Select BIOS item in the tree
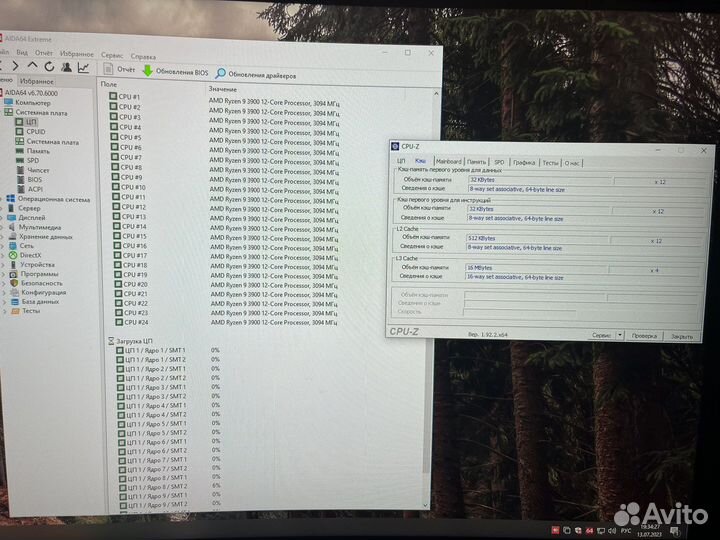Viewport: 720px width, 540px height. 34,180
